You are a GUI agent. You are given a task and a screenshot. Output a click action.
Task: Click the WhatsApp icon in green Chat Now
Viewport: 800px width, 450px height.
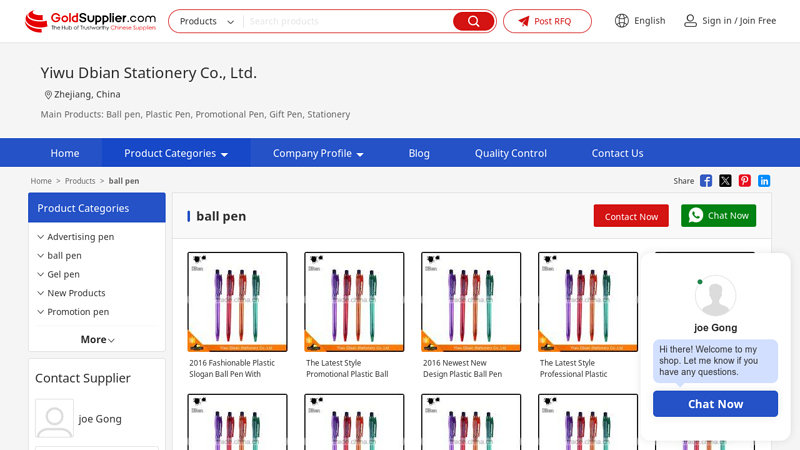click(695, 215)
